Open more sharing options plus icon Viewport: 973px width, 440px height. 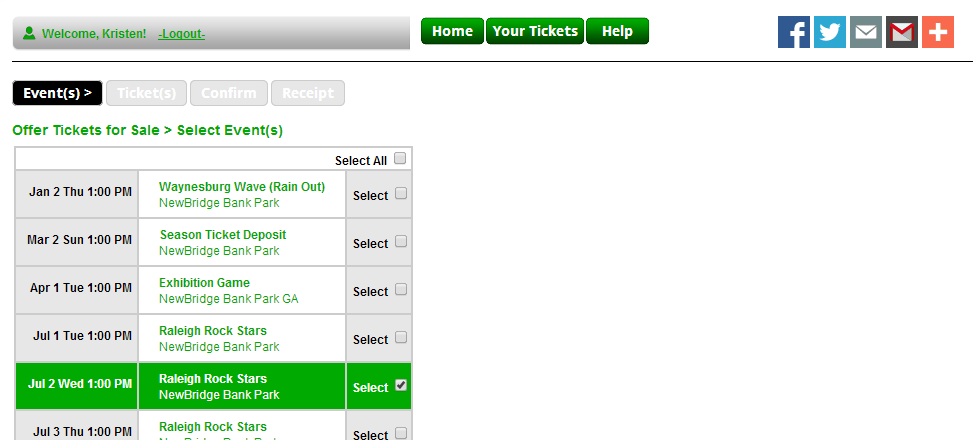tap(938, 32)
